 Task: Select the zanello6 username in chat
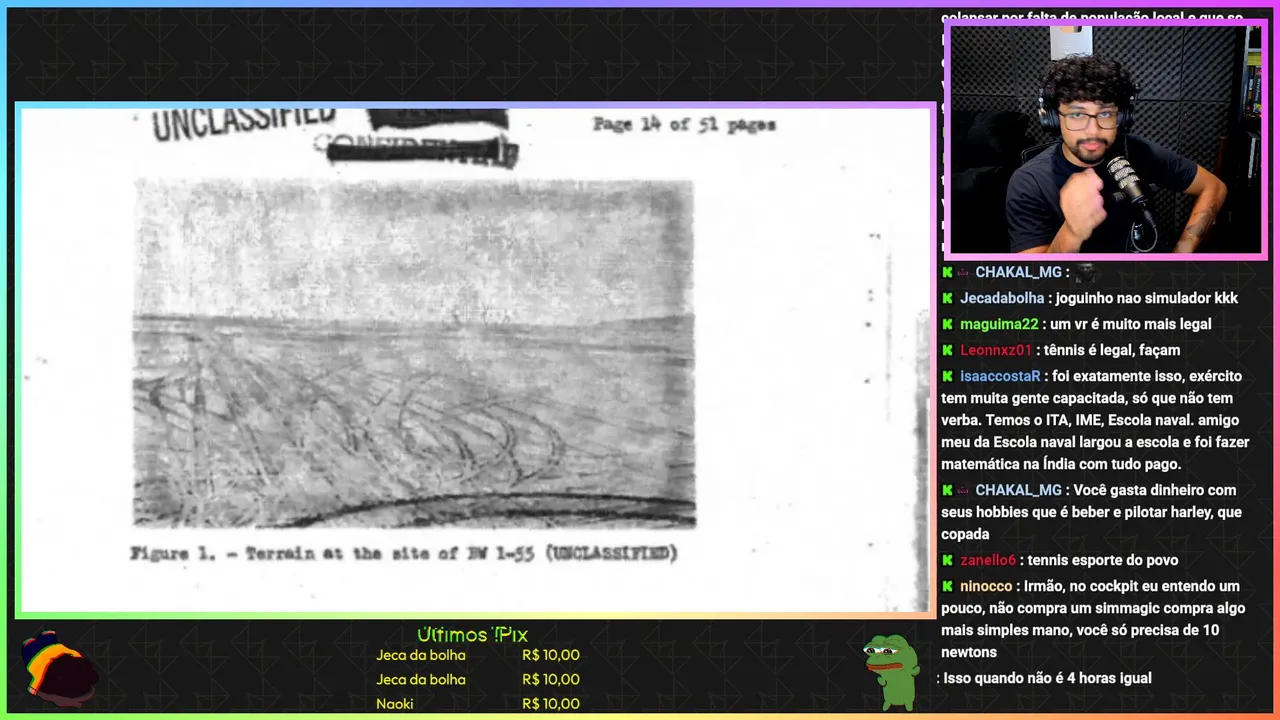coord(988,560)
